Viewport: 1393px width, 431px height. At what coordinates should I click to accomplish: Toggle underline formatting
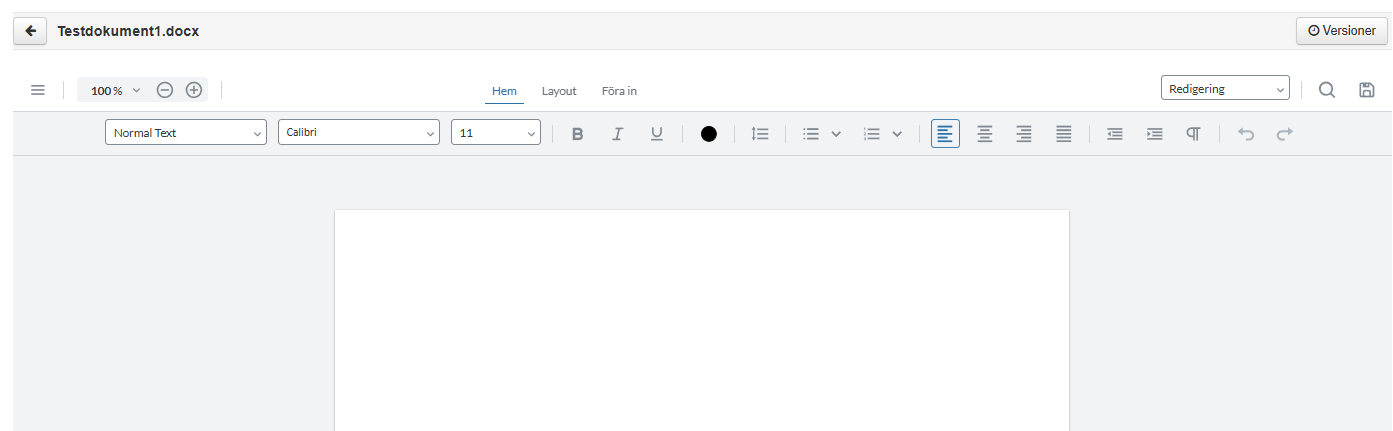pyautogui.click(x=657, y=134)
